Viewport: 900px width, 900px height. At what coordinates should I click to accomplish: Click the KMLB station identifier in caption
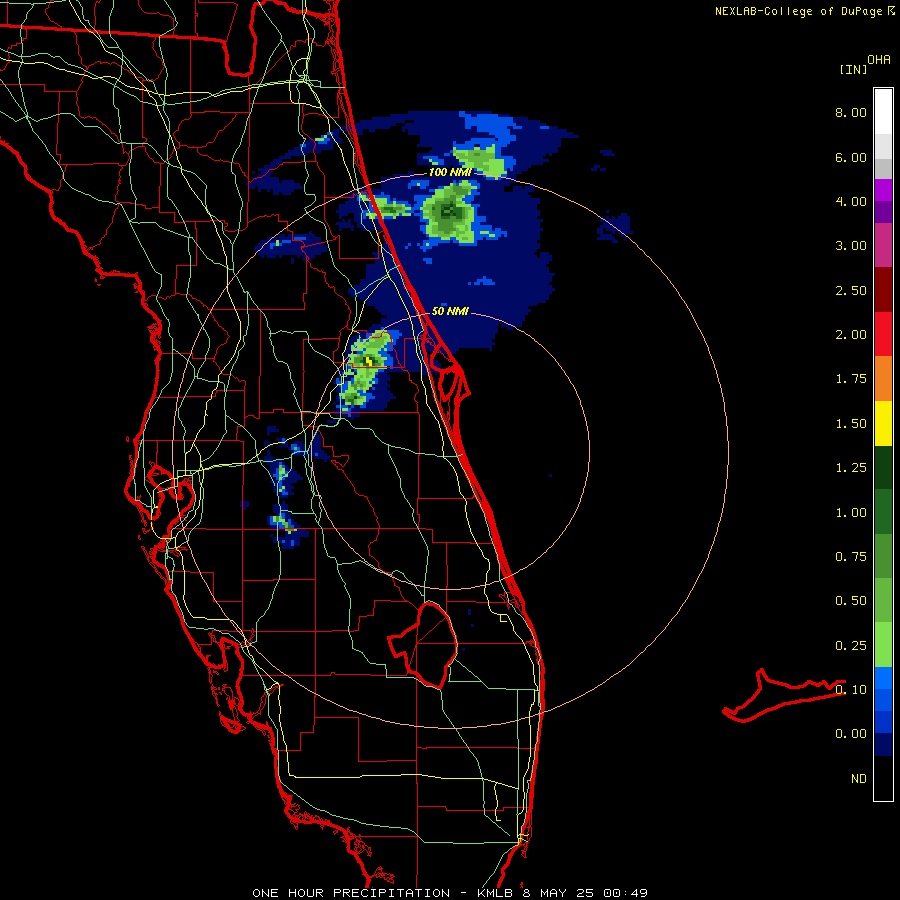tap(495, 893)
